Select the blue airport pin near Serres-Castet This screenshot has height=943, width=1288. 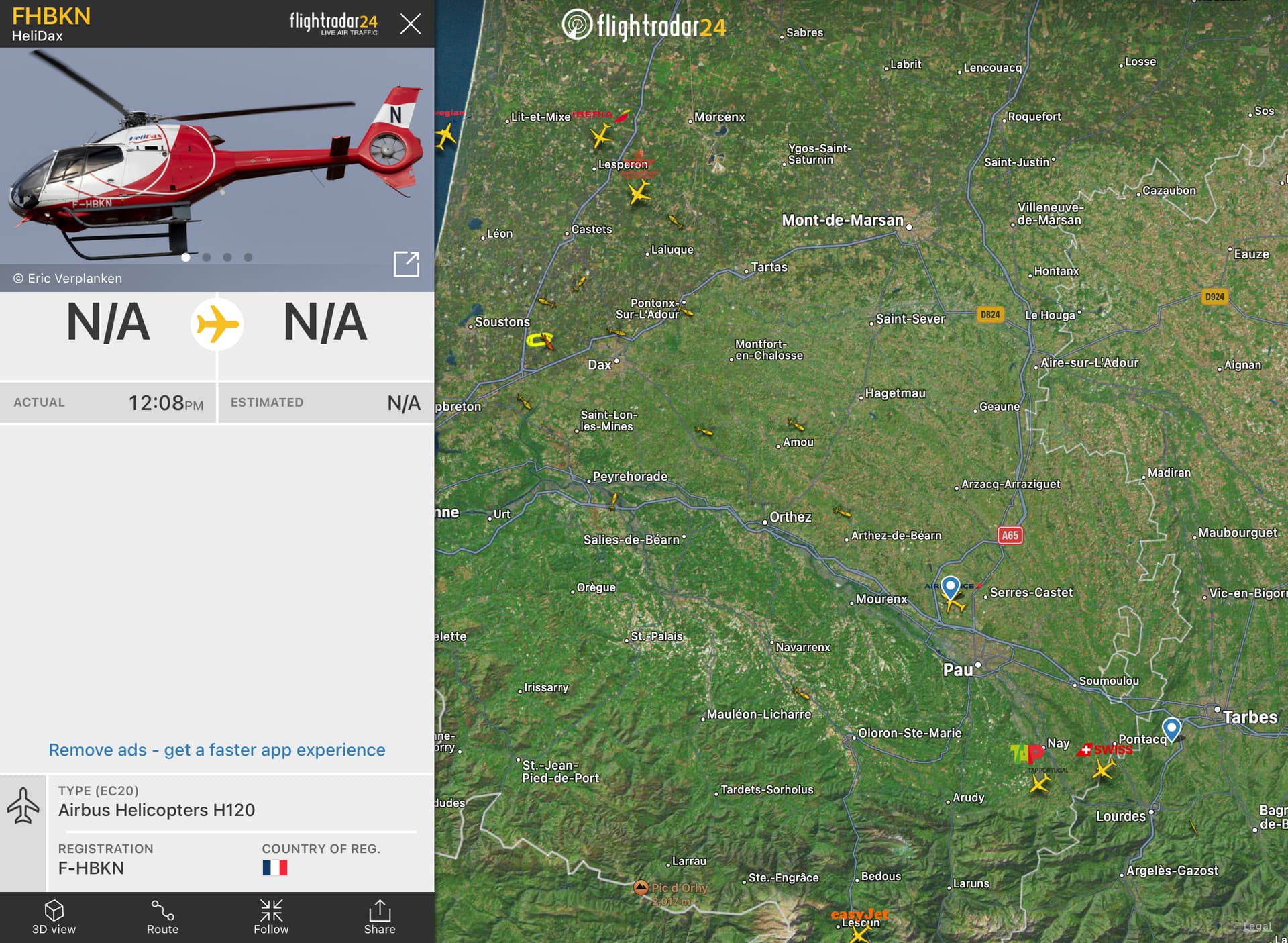pos(950,587)
